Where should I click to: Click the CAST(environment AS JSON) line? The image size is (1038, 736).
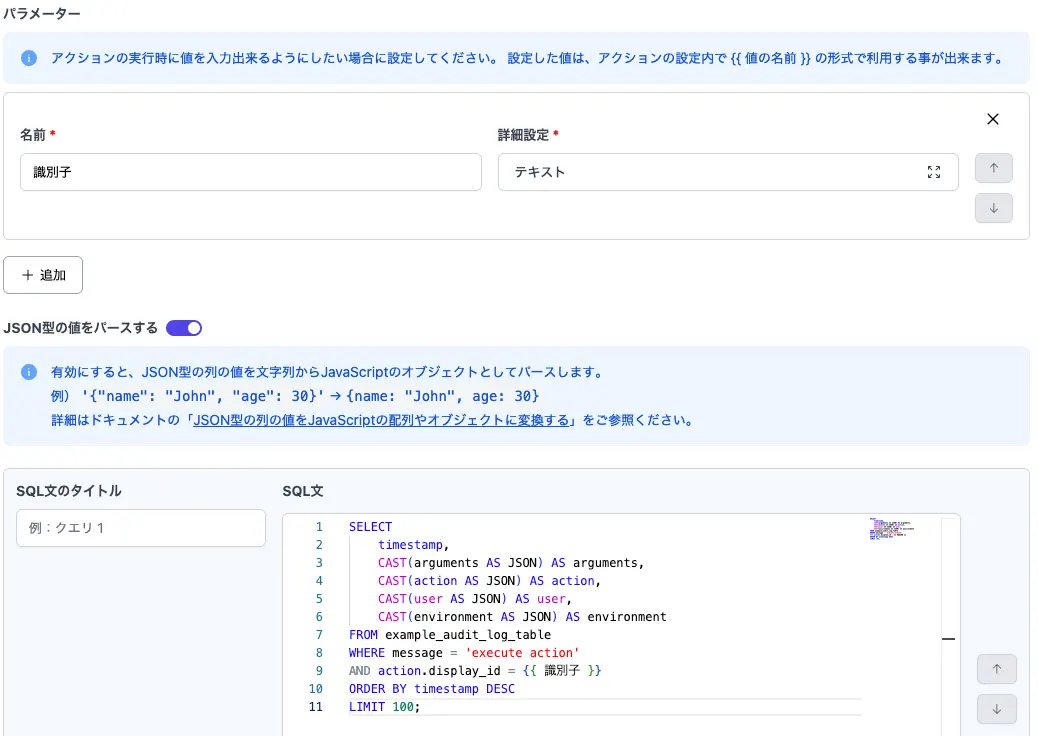pyautogui.click(x=522, y=616)
